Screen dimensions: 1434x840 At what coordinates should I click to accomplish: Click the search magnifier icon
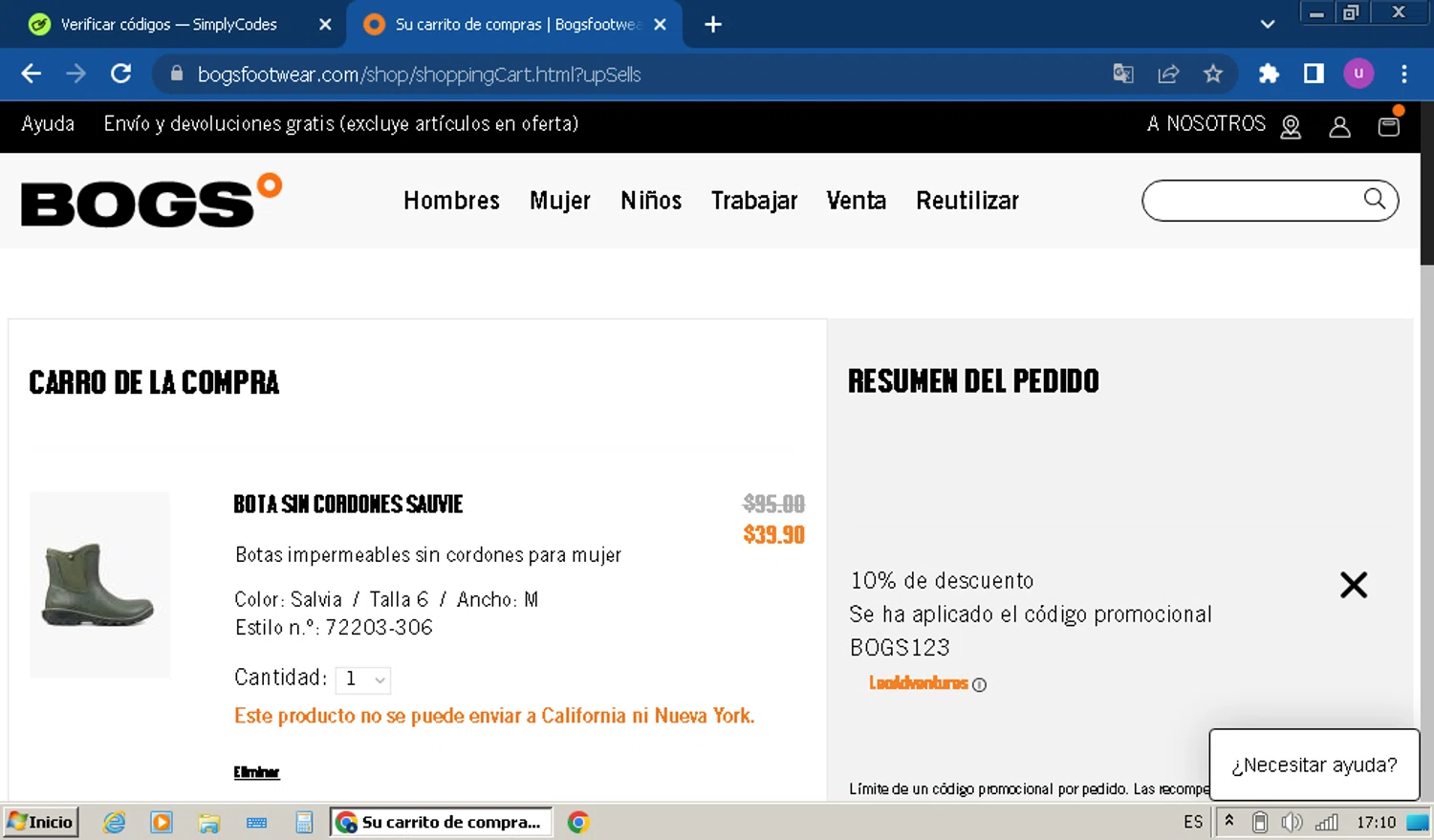[1375, 199]
